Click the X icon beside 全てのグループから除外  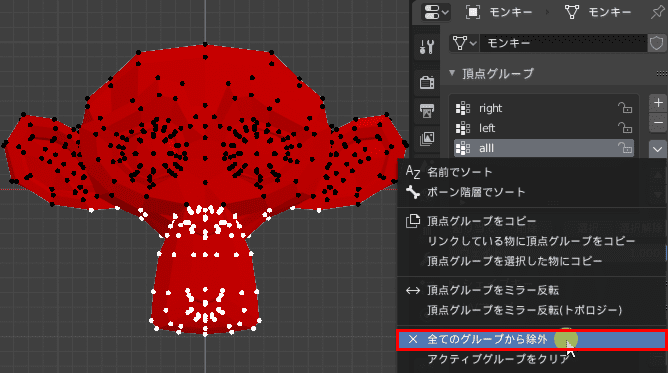(x=413, y=339)
